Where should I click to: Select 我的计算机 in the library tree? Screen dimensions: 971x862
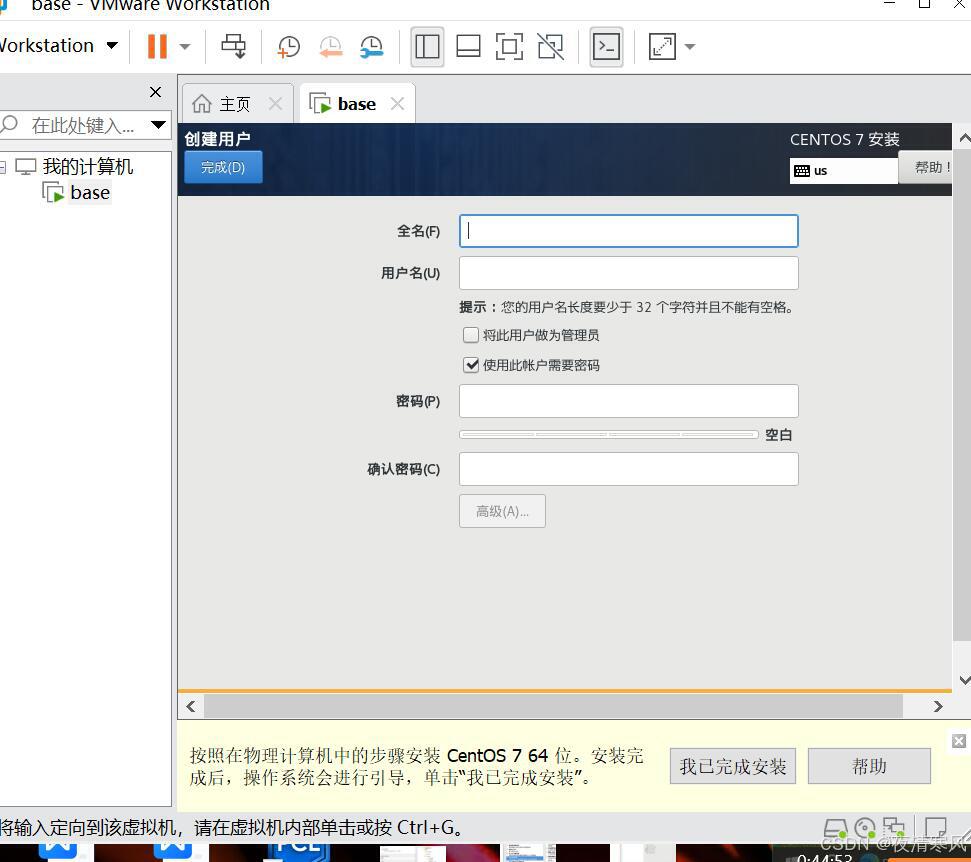tap(87, 167)
